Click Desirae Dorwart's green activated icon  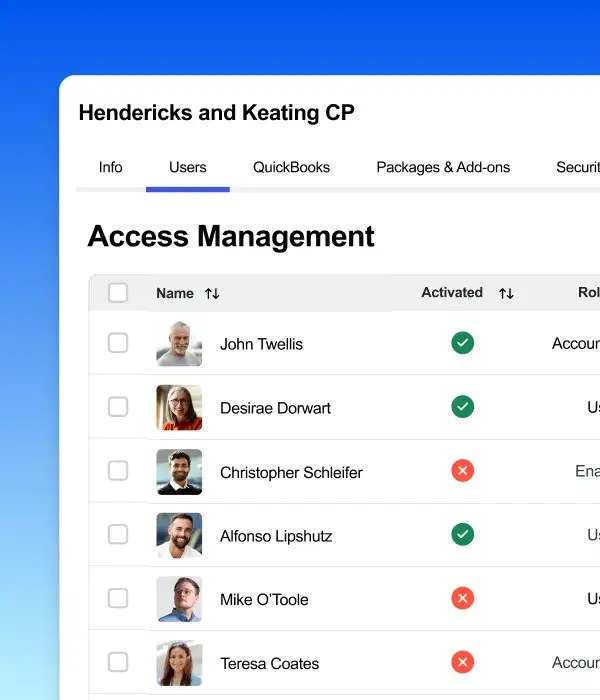462,407
